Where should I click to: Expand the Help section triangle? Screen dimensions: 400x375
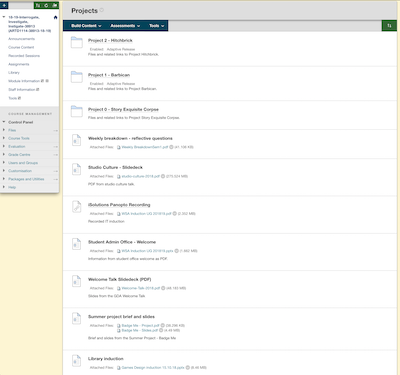(x=4, y=187)
